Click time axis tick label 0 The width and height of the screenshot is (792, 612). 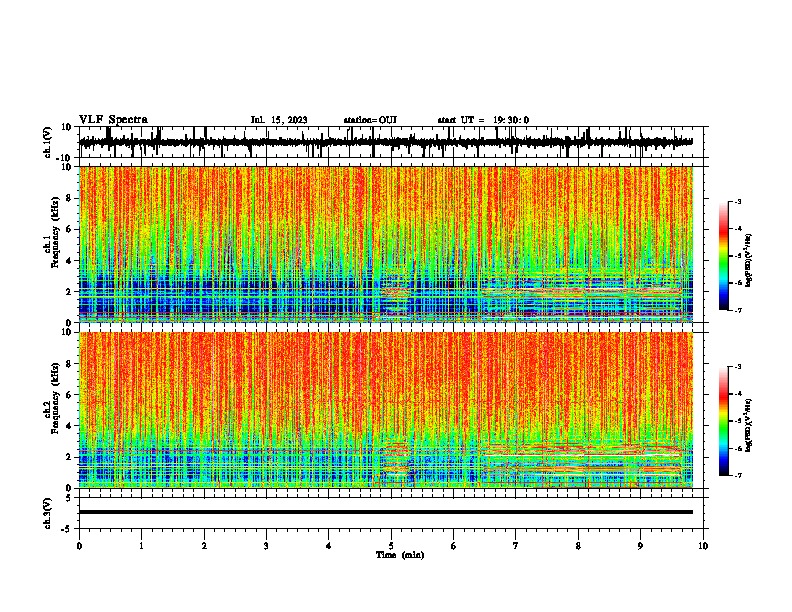[x=79, y=546]
